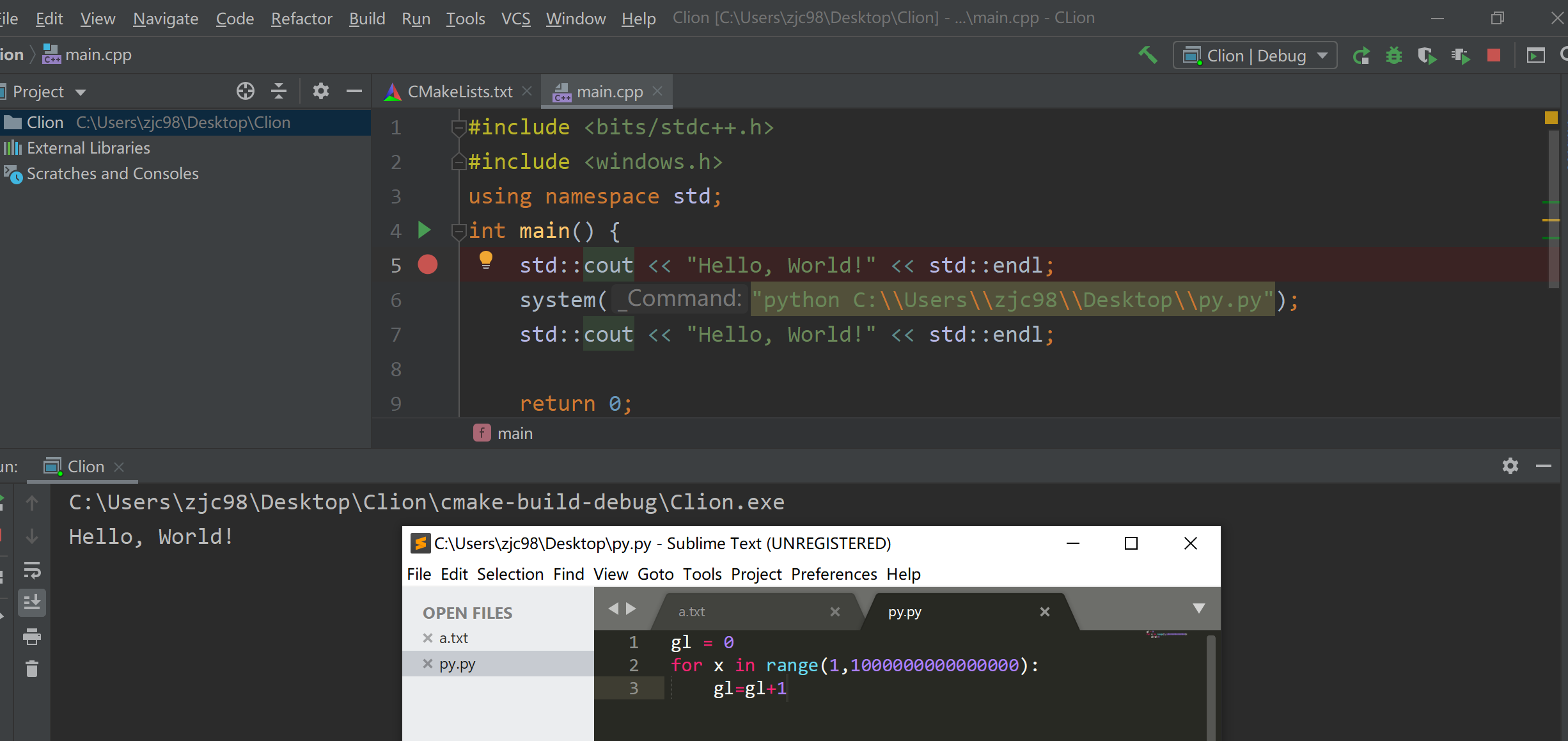The width and height of the screenshot is (1568, 741).
Task: Open Sublime Text Preferences menu
Action: (834, 574)
